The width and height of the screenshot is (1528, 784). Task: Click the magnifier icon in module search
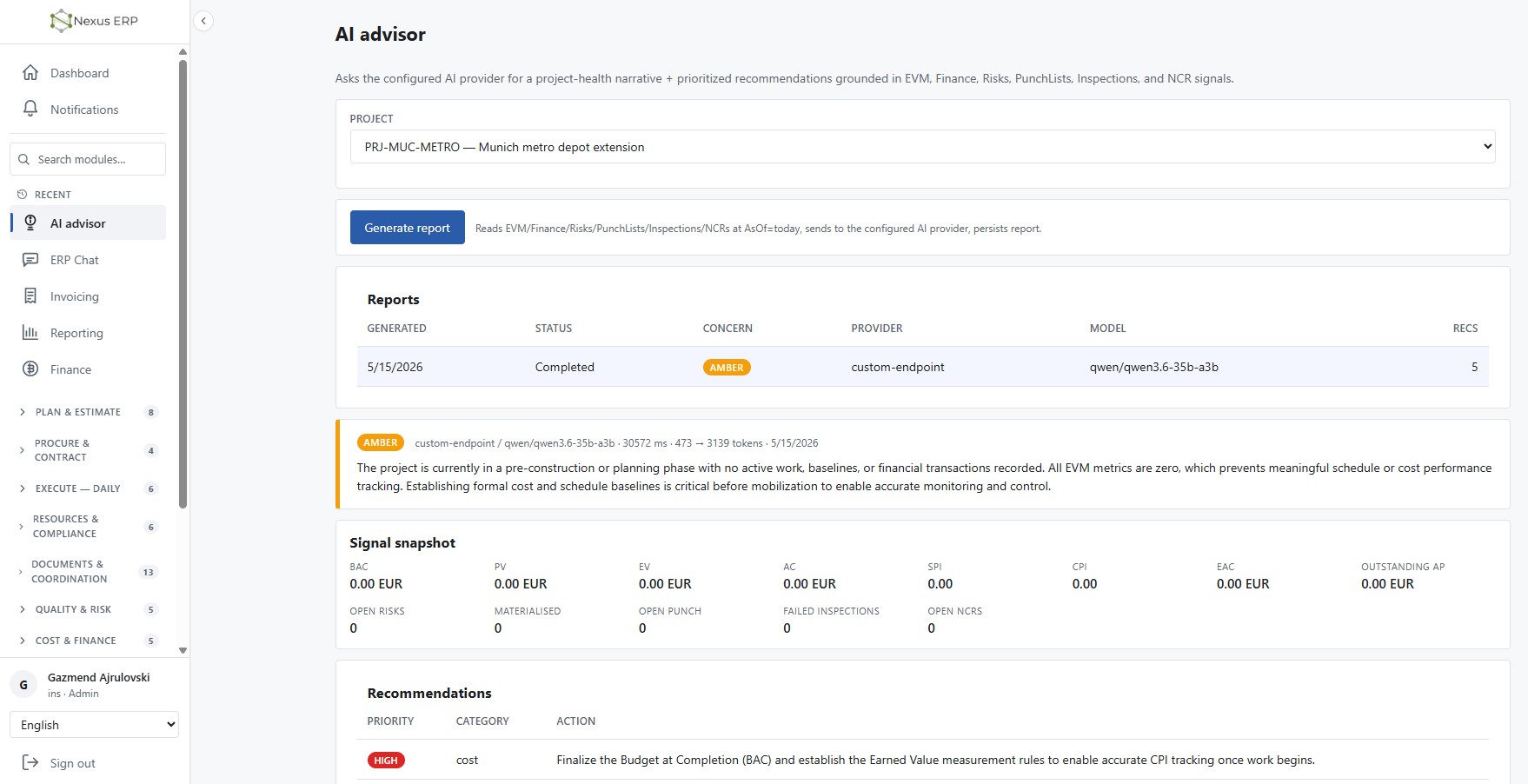pos(24,159)
